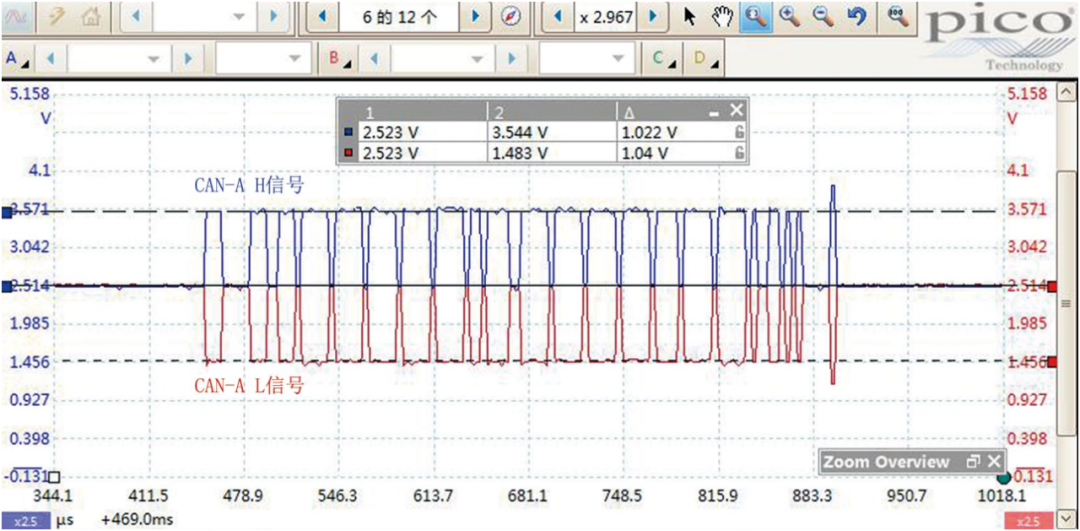Screen dimensions: 1080x531
Task: Expand channel C options
Action: coord(664,59)
